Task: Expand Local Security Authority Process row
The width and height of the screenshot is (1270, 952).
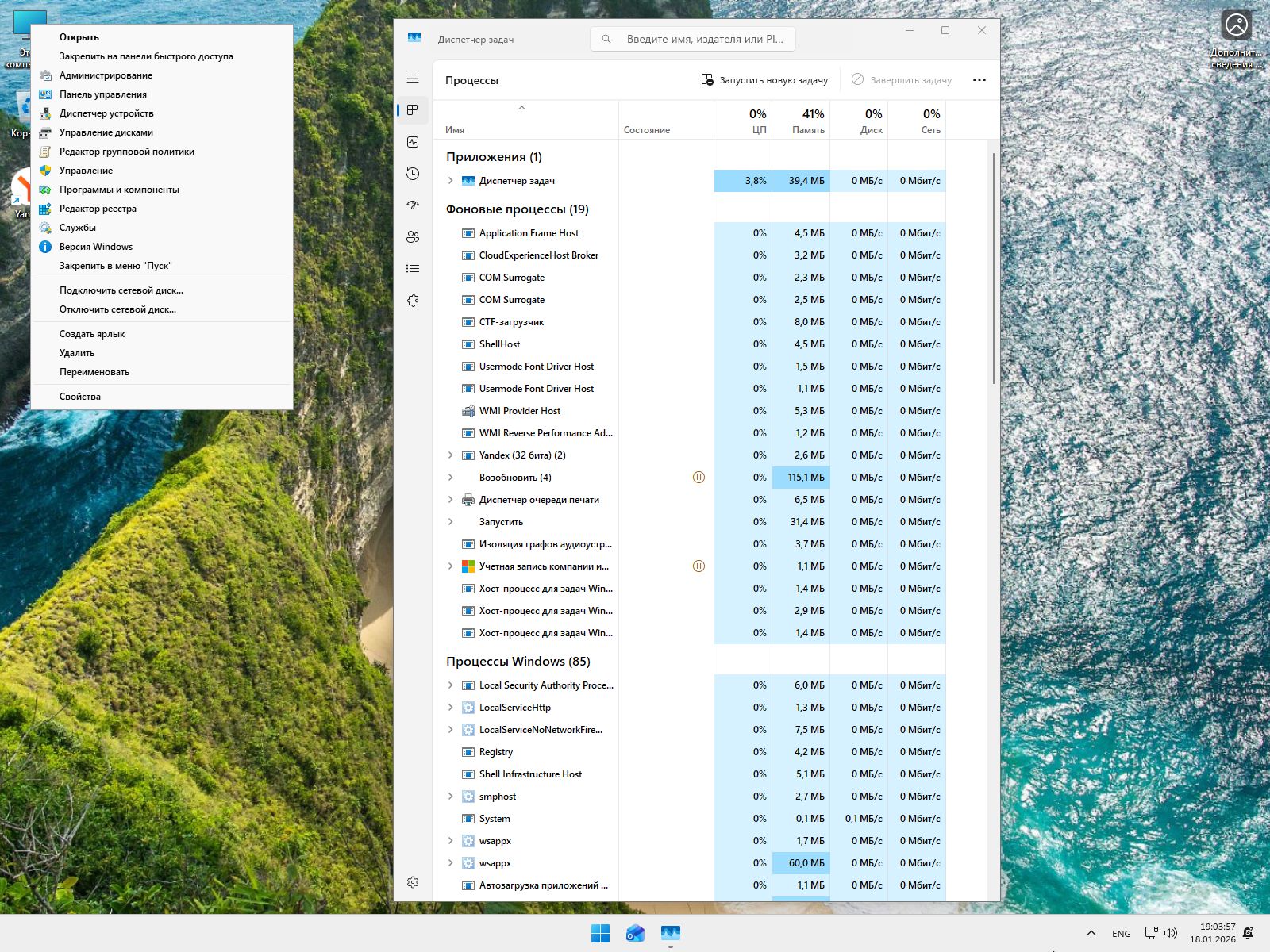Action: click(451, 685)
